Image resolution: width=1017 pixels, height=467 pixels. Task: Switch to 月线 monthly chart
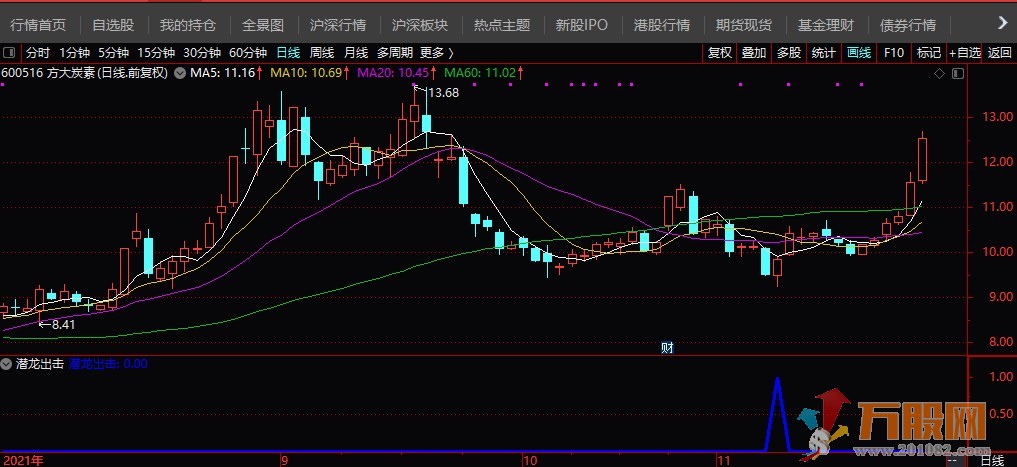(x=355, y=53)
